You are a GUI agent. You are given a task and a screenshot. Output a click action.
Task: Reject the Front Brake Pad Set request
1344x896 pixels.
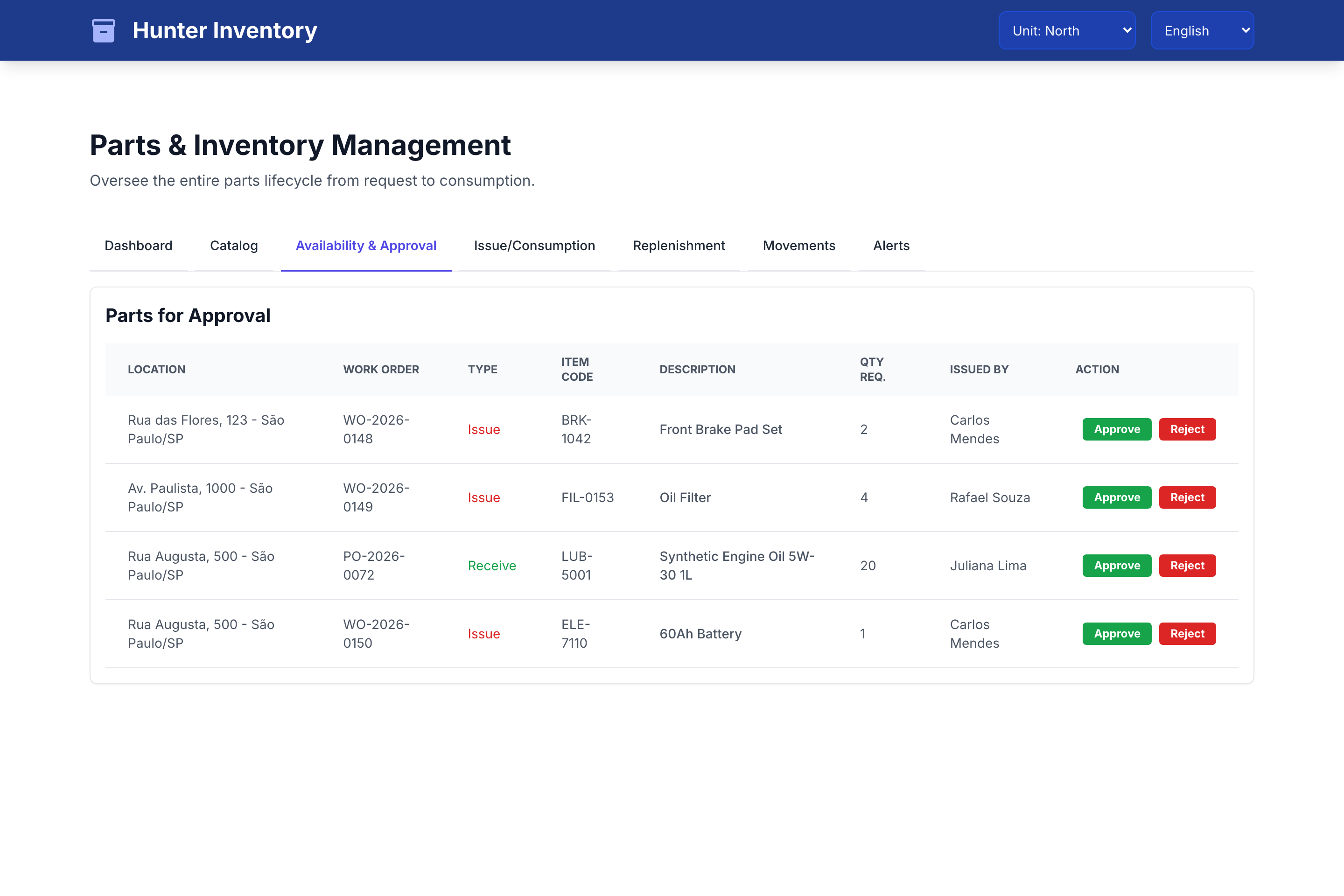point(1187,429)
